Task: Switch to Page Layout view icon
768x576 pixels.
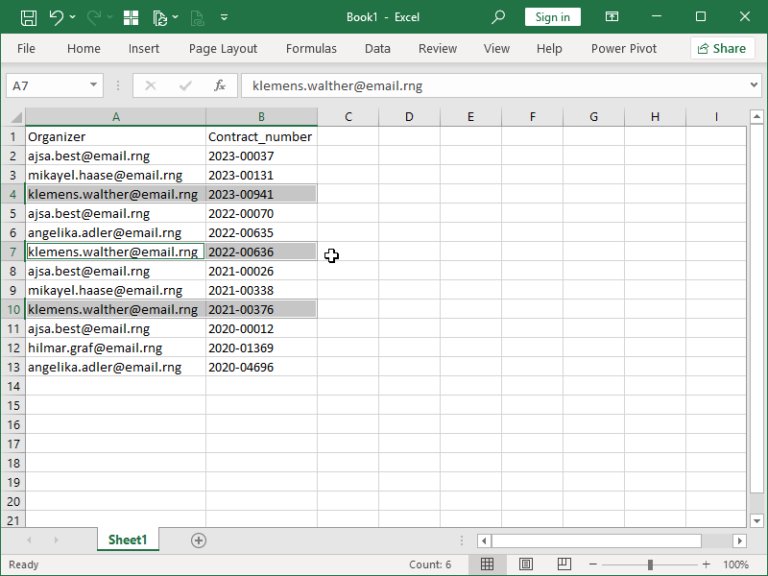Action: pyautogui.click(x=526, y=564)
